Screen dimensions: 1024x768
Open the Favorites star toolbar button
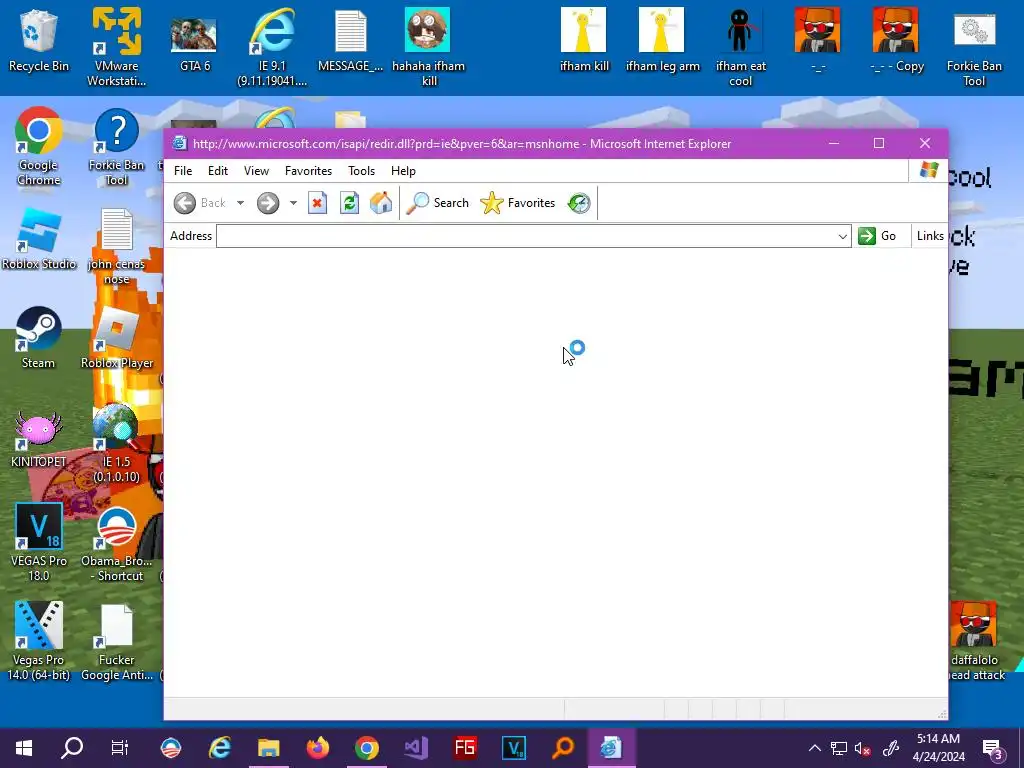[518, 203]
